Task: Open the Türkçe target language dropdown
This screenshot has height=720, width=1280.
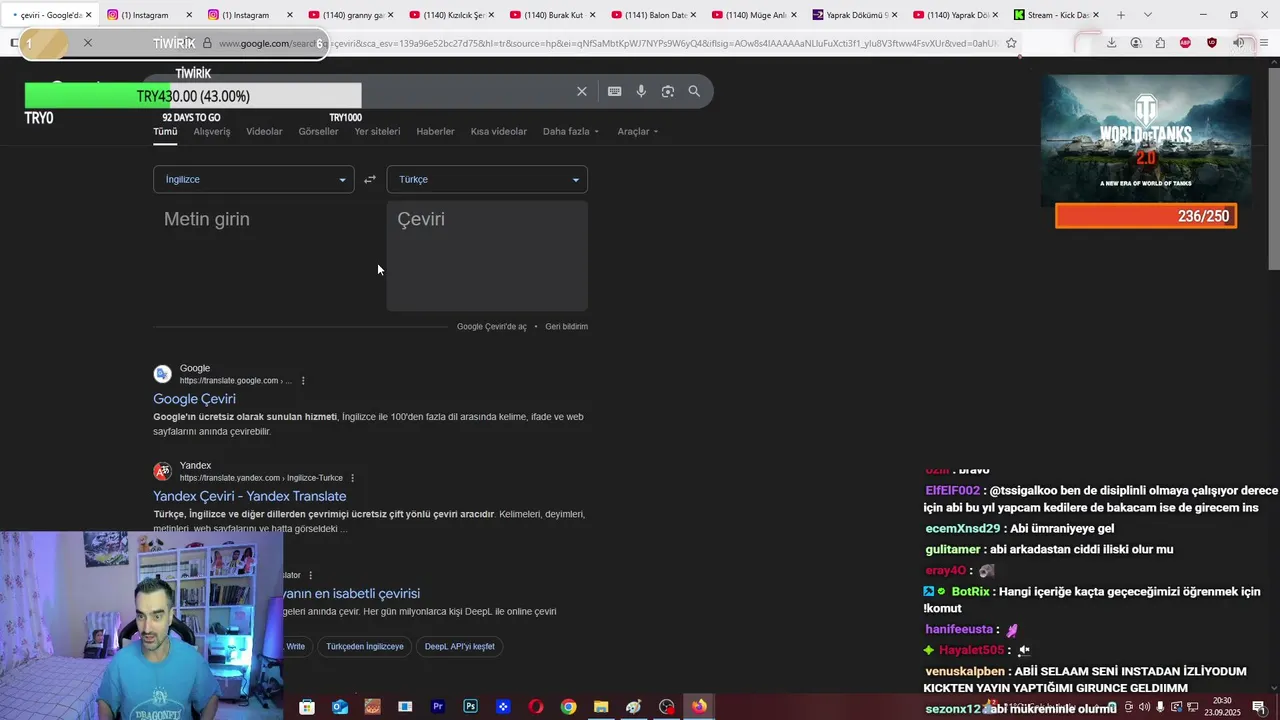Action: 487,180
